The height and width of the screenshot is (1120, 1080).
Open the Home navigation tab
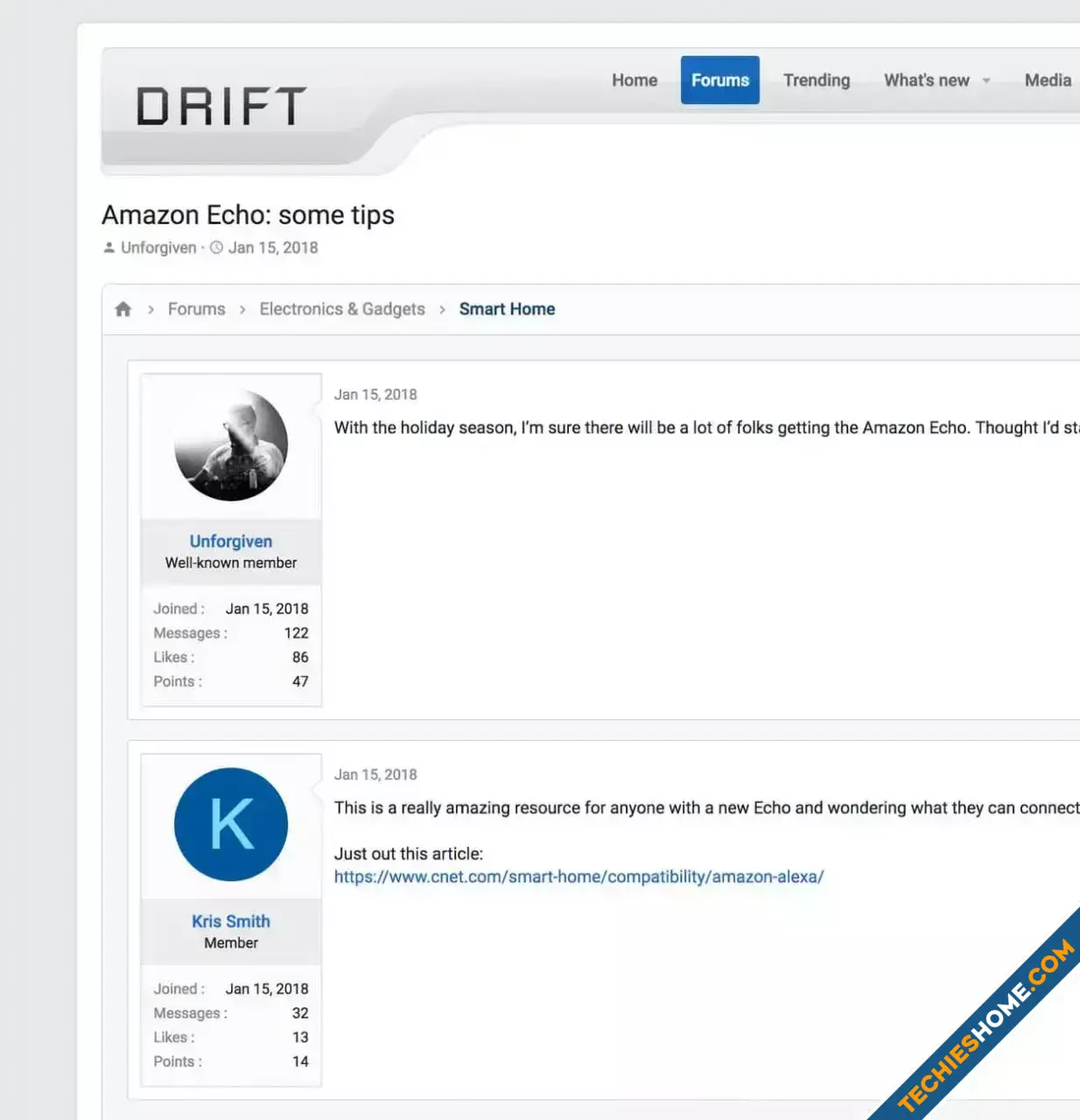(x=635, y=80)
